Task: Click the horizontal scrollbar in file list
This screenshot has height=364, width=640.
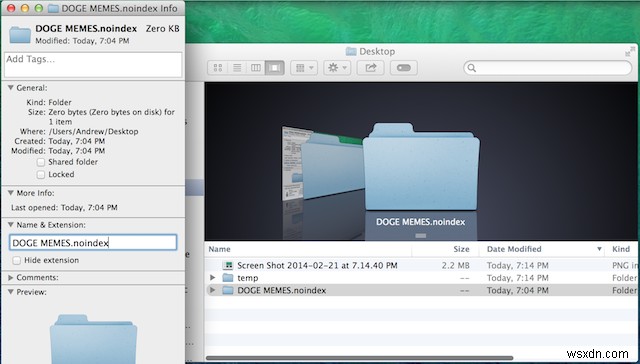Action: (359, 358)
